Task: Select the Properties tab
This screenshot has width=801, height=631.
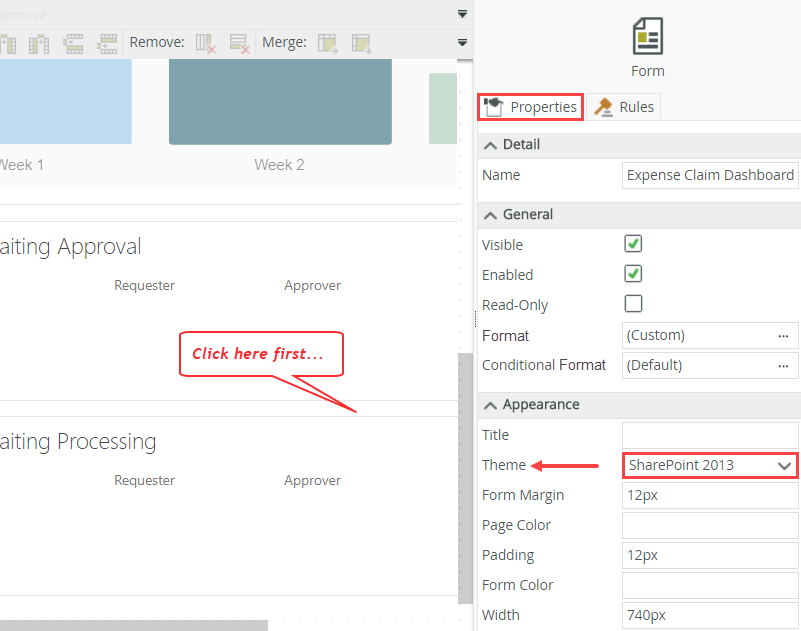Action: pyautogui.click(x=531, y=107)
